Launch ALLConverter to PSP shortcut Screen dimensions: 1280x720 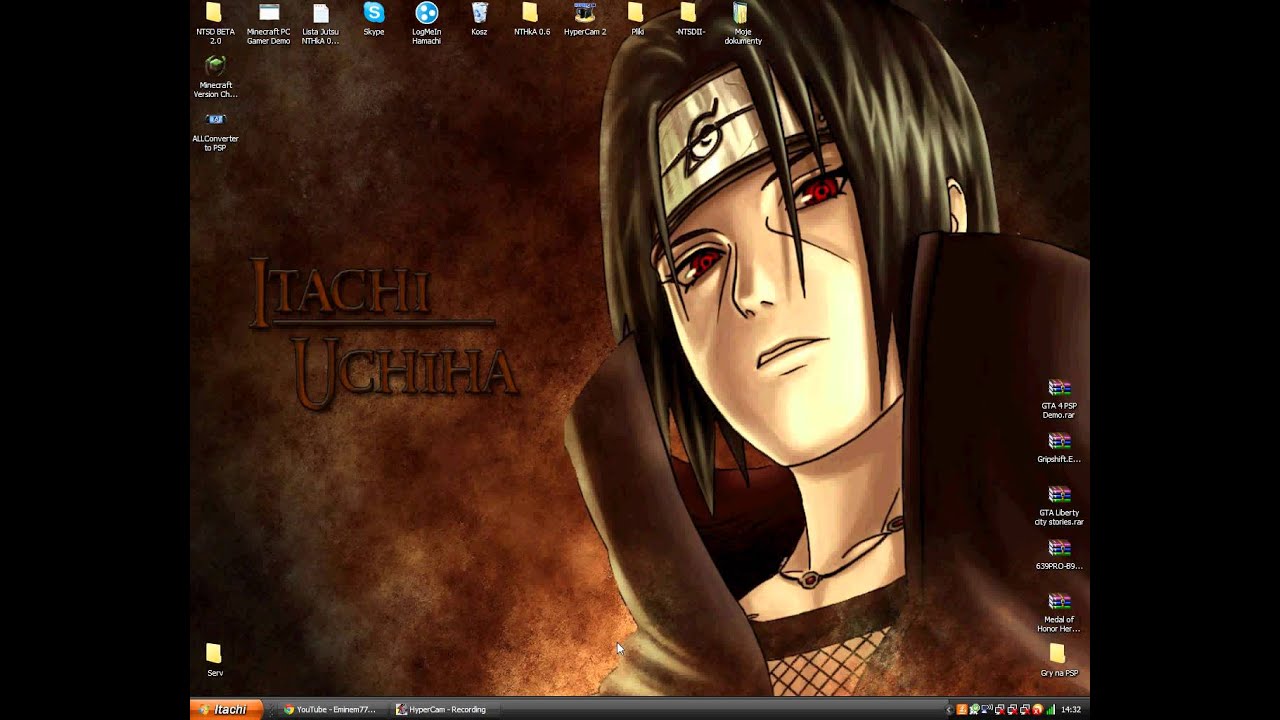pos(215,131)
